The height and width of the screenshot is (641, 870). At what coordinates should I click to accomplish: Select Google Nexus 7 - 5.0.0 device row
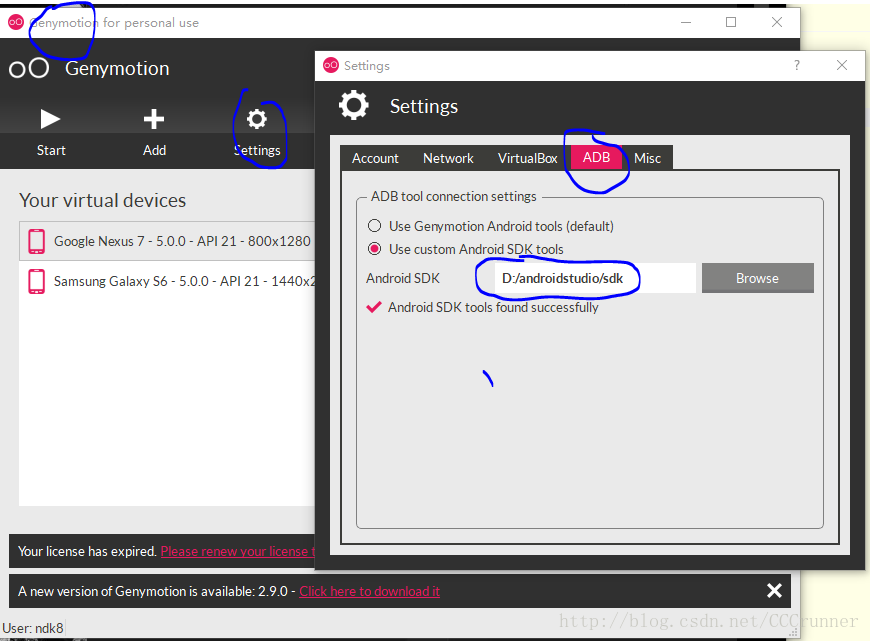166,241
